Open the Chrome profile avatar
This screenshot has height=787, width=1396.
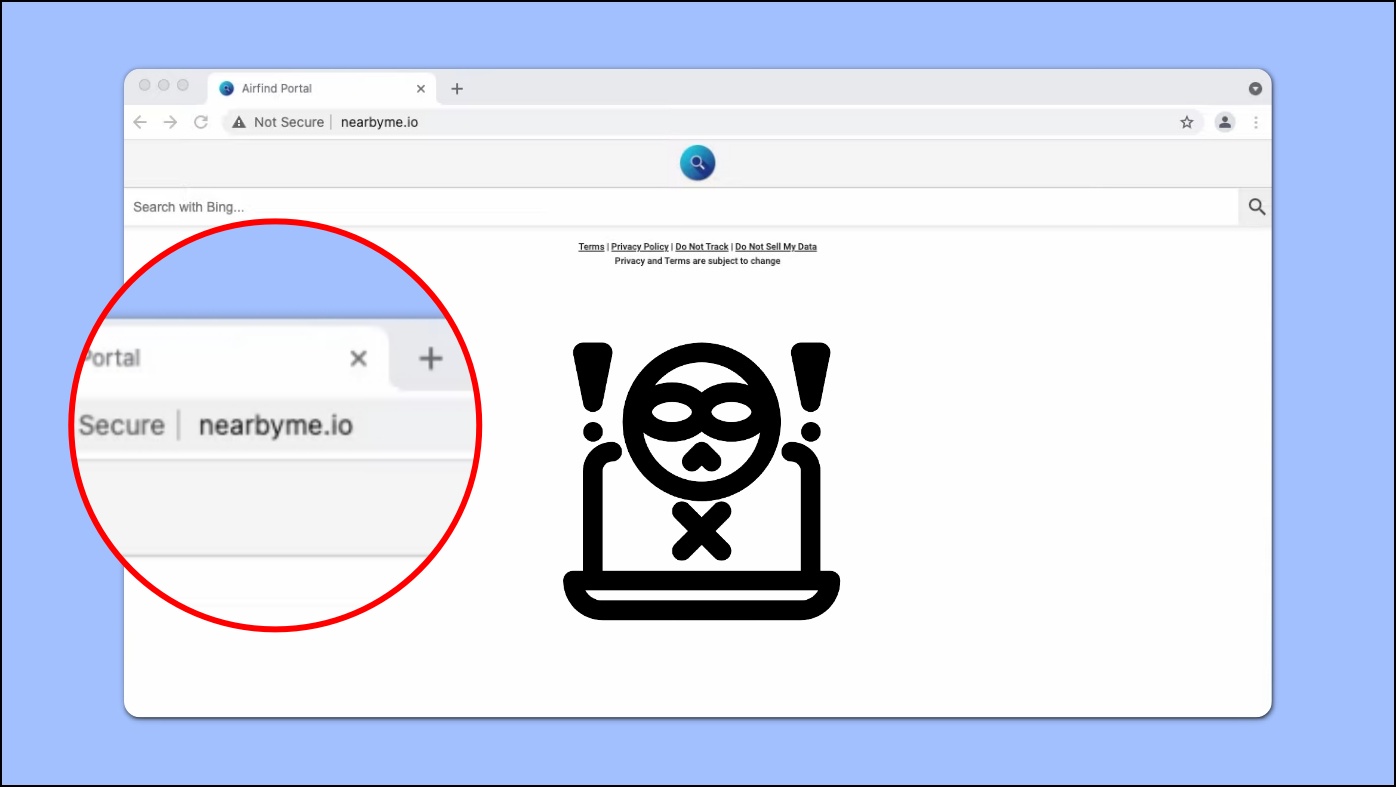(1225, 122)
